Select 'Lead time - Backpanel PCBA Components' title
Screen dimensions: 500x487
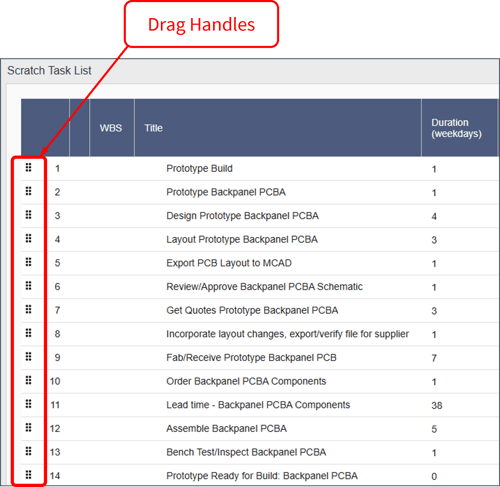[x=258, y=405]
